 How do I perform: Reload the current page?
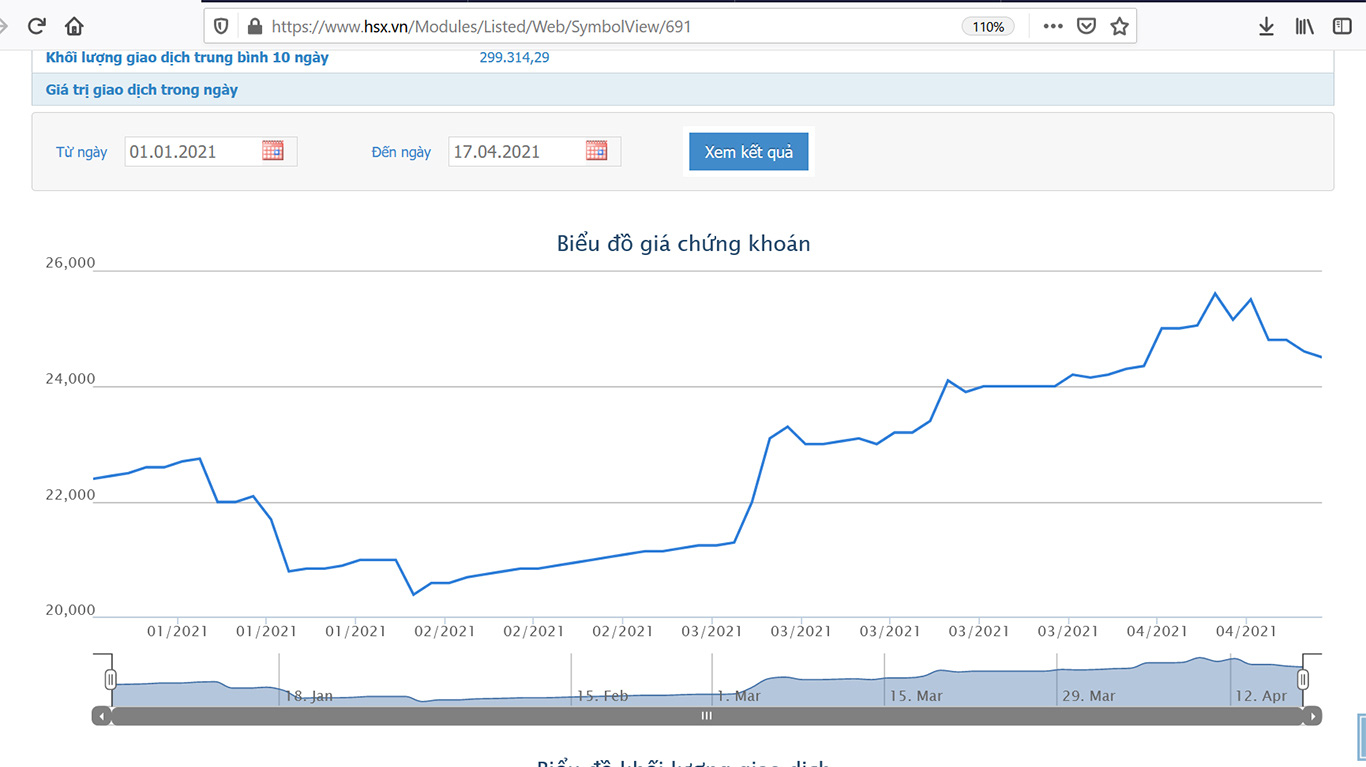coord(37,27)
